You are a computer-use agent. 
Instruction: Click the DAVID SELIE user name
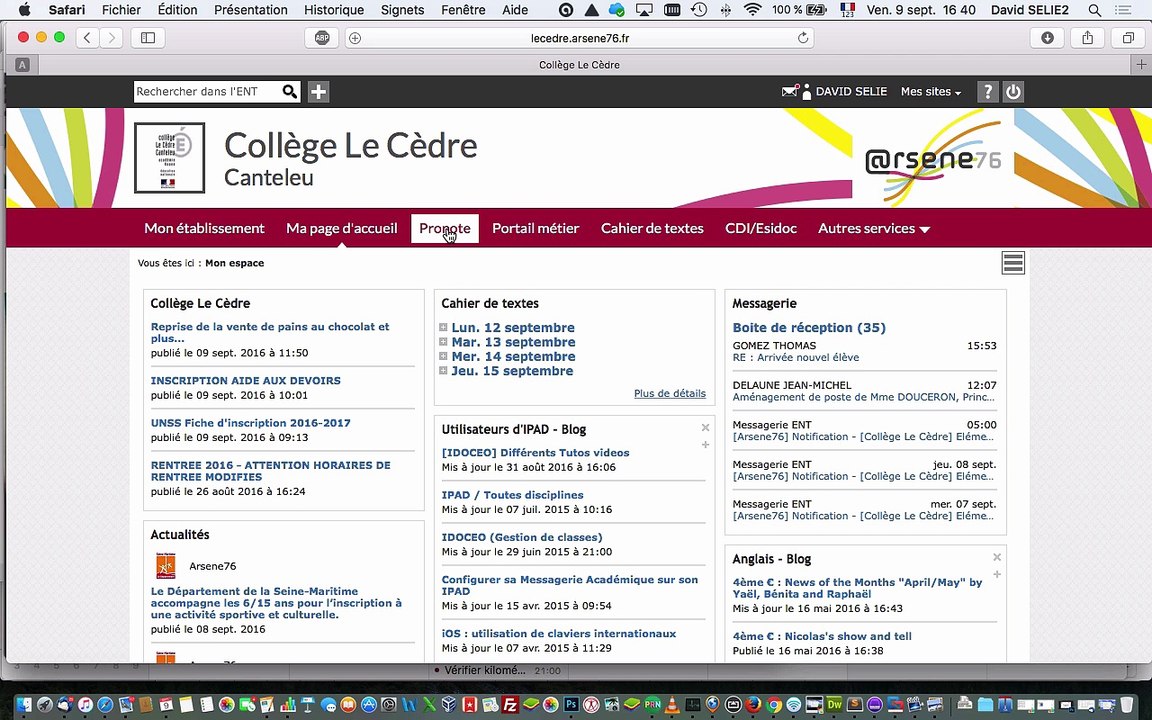pos(851,92)
